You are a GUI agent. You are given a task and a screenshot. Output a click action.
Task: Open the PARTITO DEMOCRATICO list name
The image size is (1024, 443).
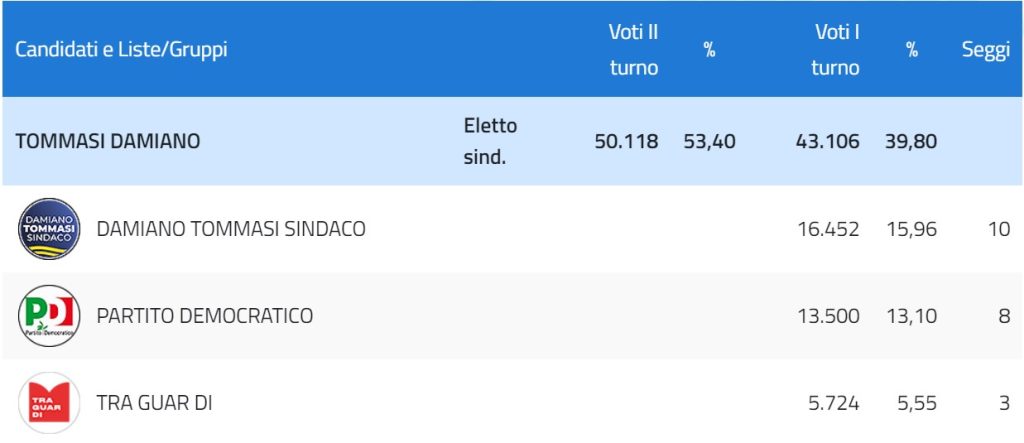point(205,316)
